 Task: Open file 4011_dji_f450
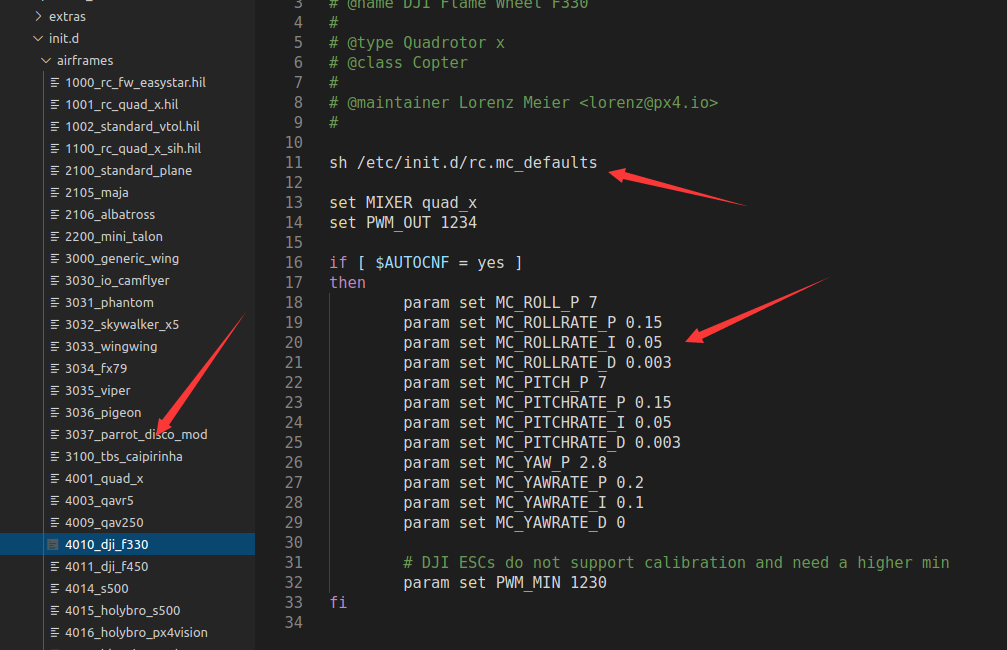(107, 567)
